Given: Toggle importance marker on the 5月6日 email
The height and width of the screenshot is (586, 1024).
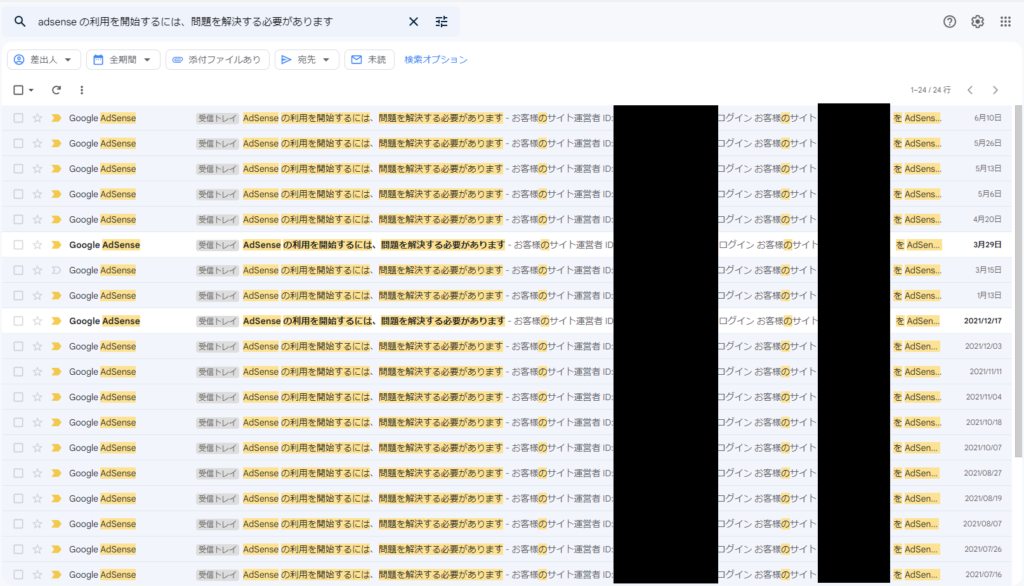Looking at the screenshot, I should [x=56, y=194].
